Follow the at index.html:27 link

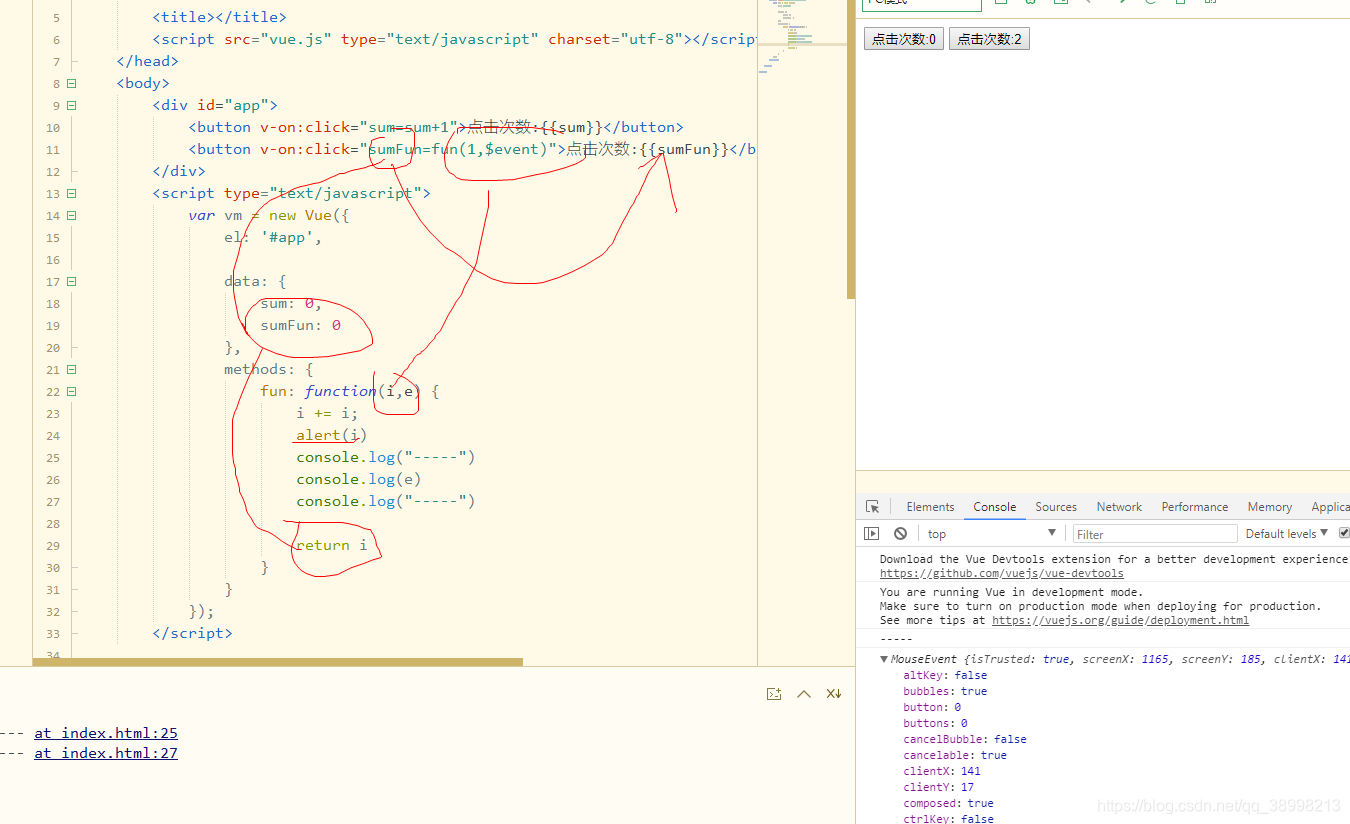[106, 753]
